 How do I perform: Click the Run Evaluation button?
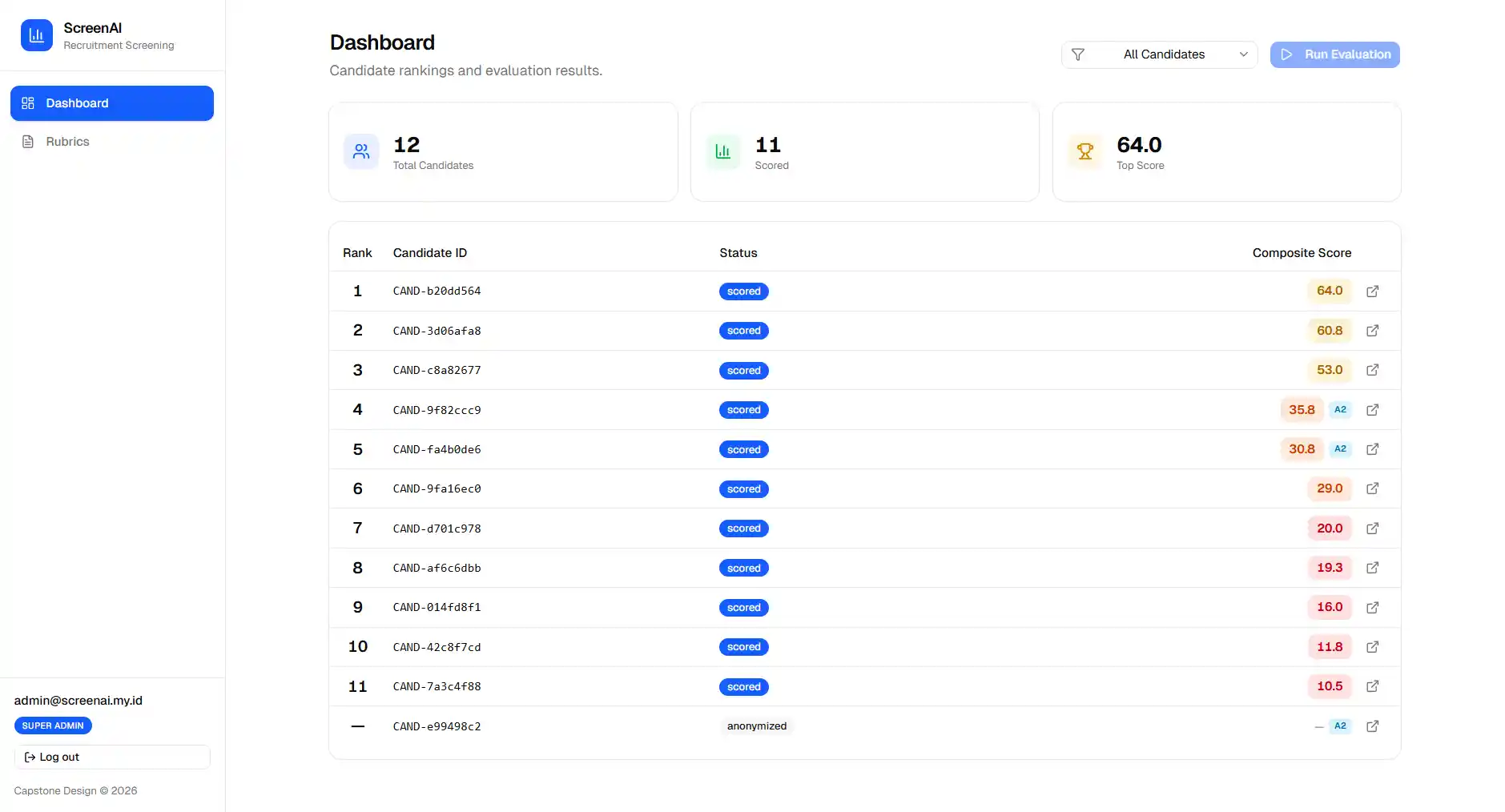point(1334,54)
